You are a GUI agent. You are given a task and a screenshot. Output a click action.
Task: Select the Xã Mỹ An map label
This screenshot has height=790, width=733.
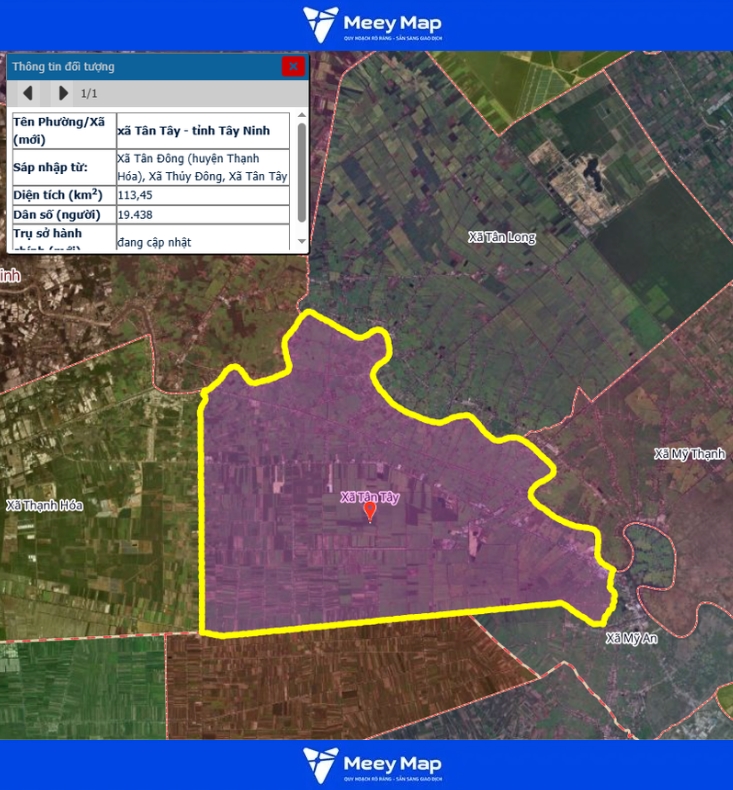(x=630, y=637)
